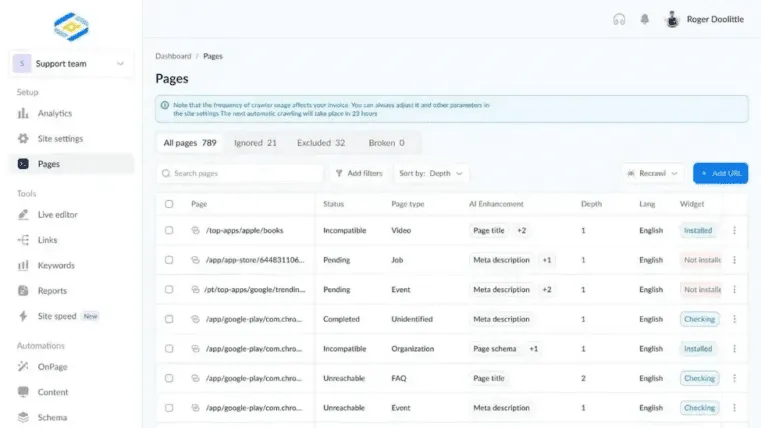The width and height of the screenshot is (761, 428).
Task: Open the Links tool
Action: point(48,240)
